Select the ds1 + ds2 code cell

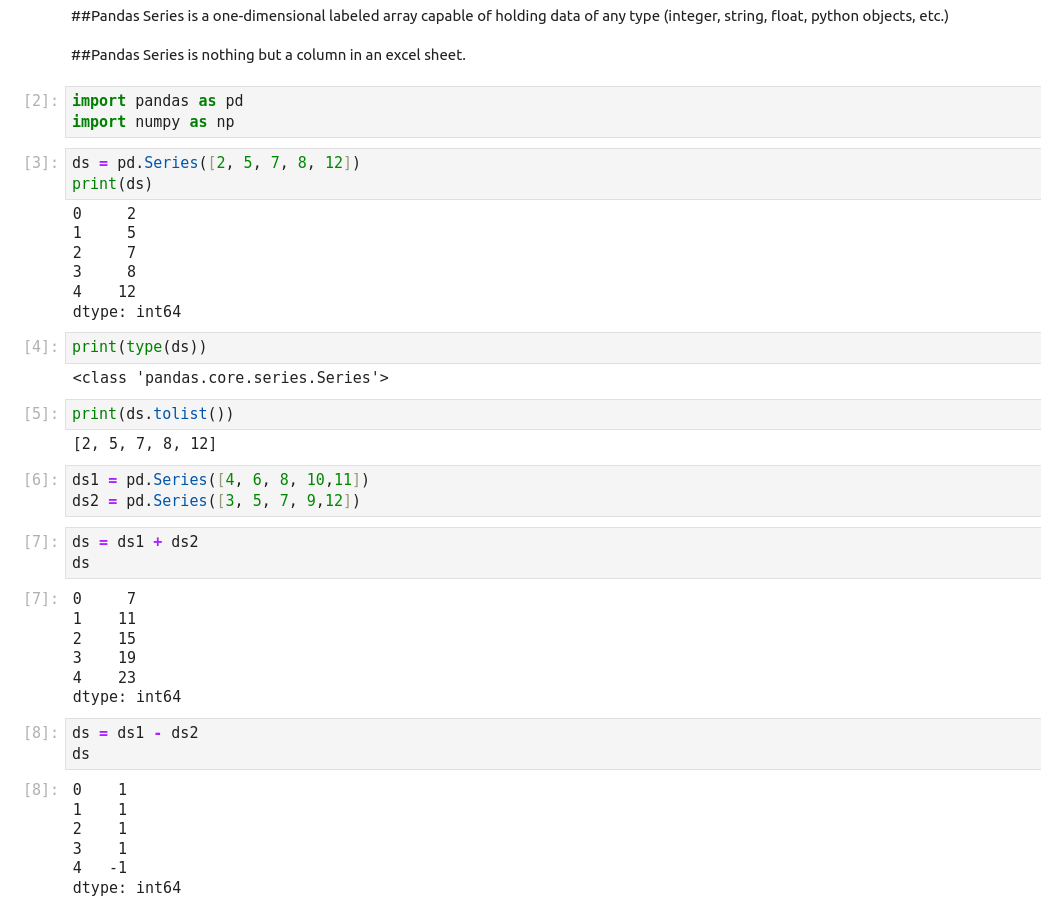pyautogui.click(x=552, y=553)
